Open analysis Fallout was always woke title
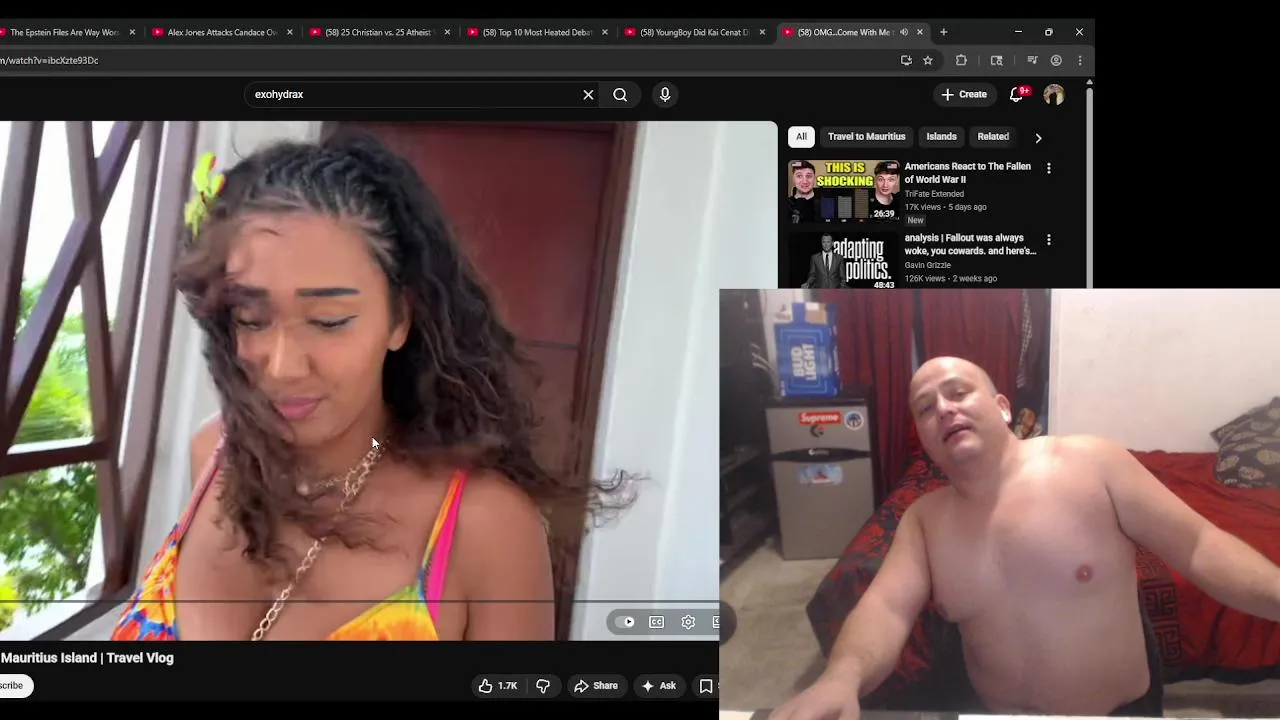1280x720 pixels. 970,245
